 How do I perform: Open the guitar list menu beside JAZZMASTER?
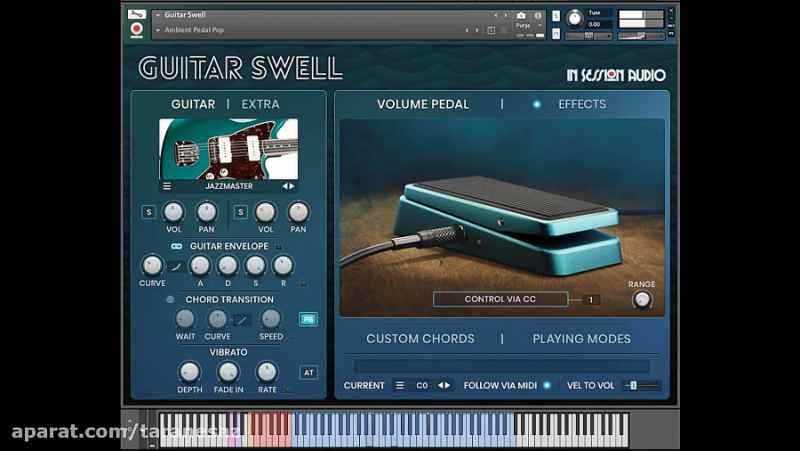click(x=167, y=186)
